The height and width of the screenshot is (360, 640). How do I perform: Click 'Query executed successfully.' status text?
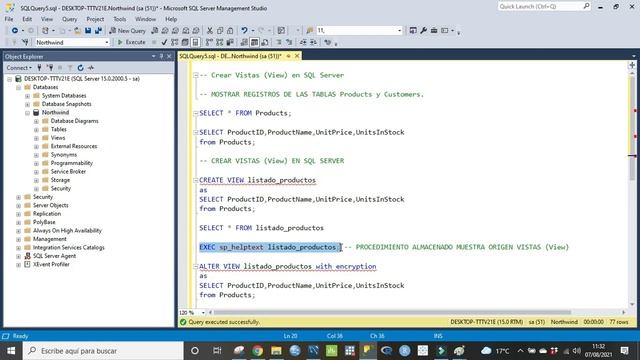[224, 322]
